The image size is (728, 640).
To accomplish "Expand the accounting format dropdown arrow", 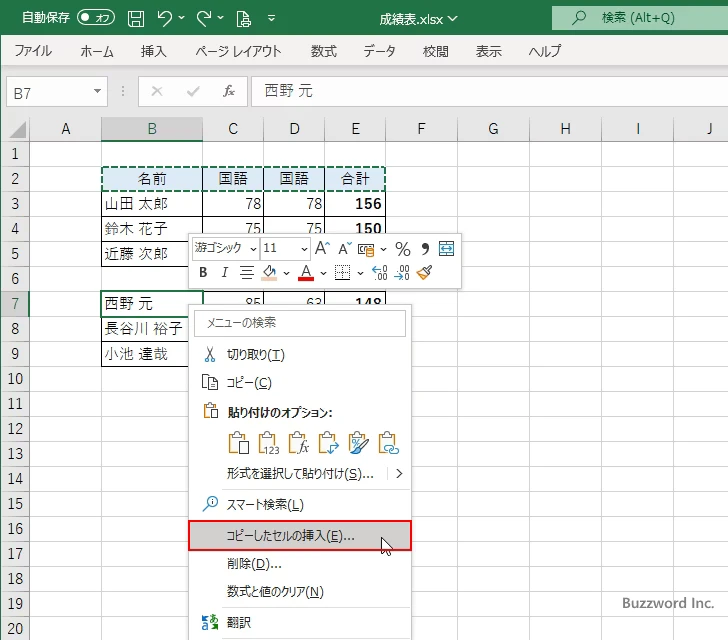I will point(384,249).
